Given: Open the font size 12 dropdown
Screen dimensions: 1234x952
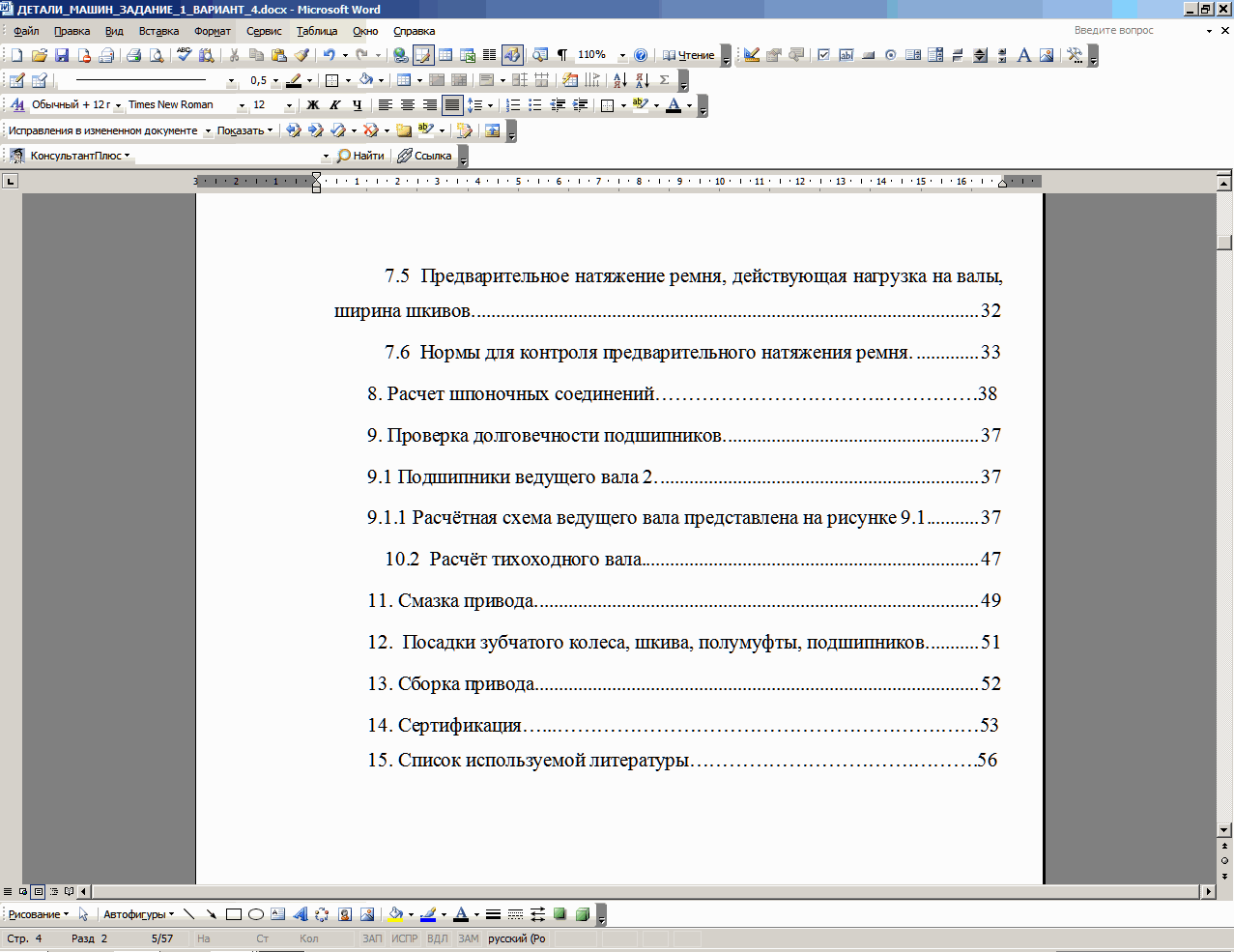Looking at the screenshot, I should point(289,105).
